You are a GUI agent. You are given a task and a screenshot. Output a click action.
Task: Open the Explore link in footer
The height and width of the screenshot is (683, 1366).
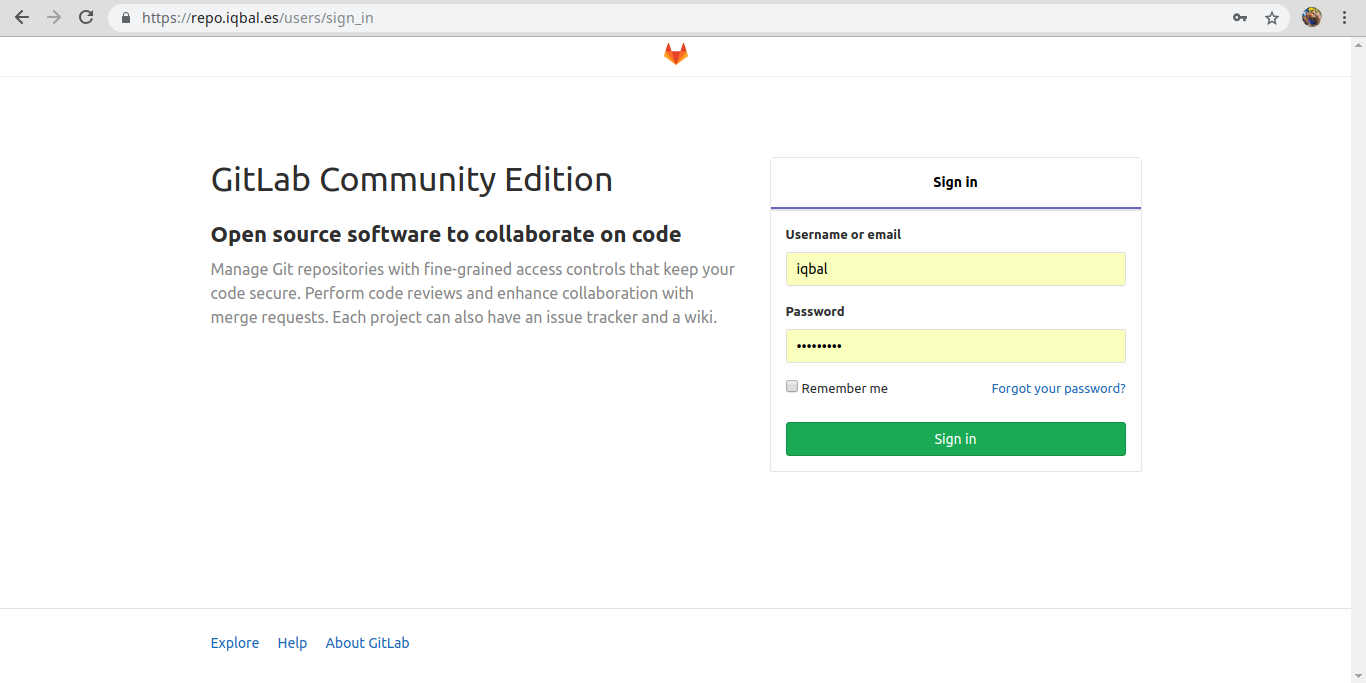[234, 642]
